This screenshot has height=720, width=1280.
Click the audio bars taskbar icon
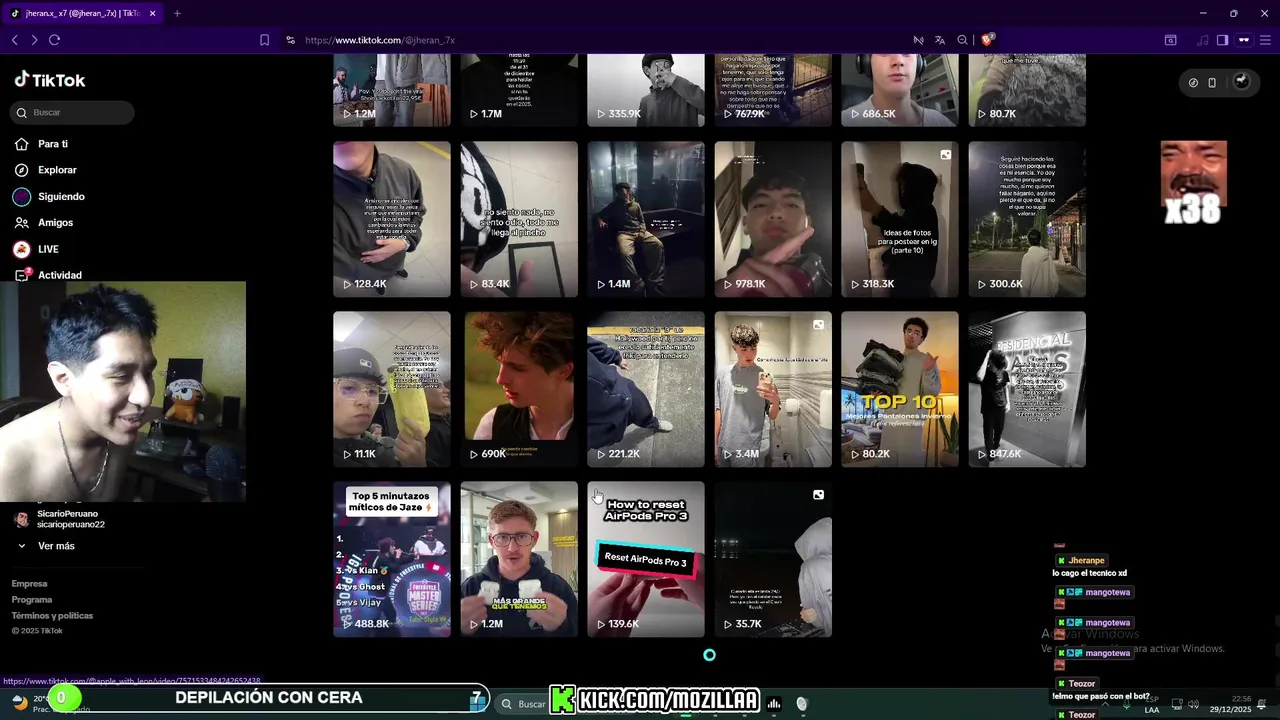click(x=774, y=704)
